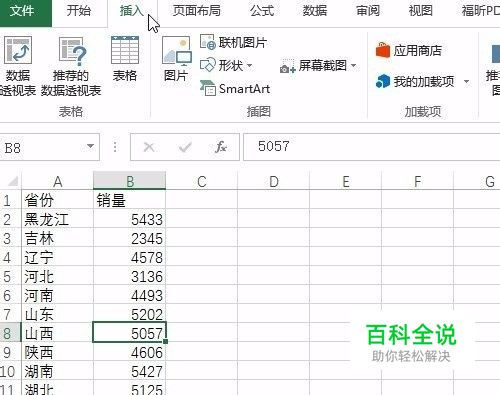The width and height of the screenshot is (500, 395).
Task: Open the Data (数据) tab
Action: click(x=315, y=11)
